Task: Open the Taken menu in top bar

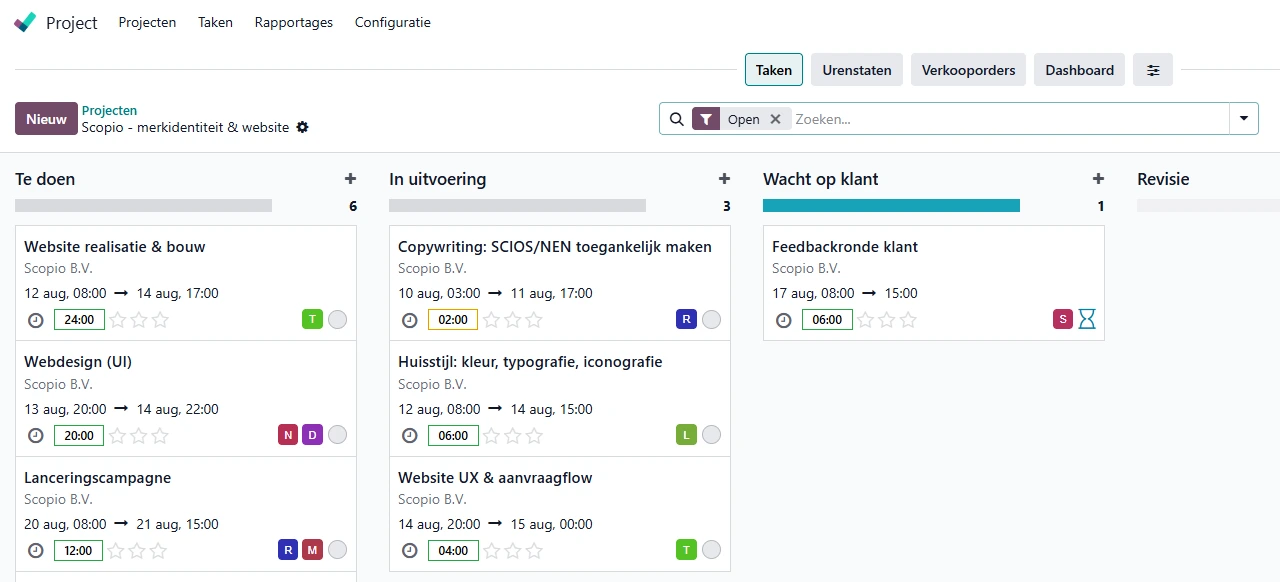Action: tap(215, 22)
